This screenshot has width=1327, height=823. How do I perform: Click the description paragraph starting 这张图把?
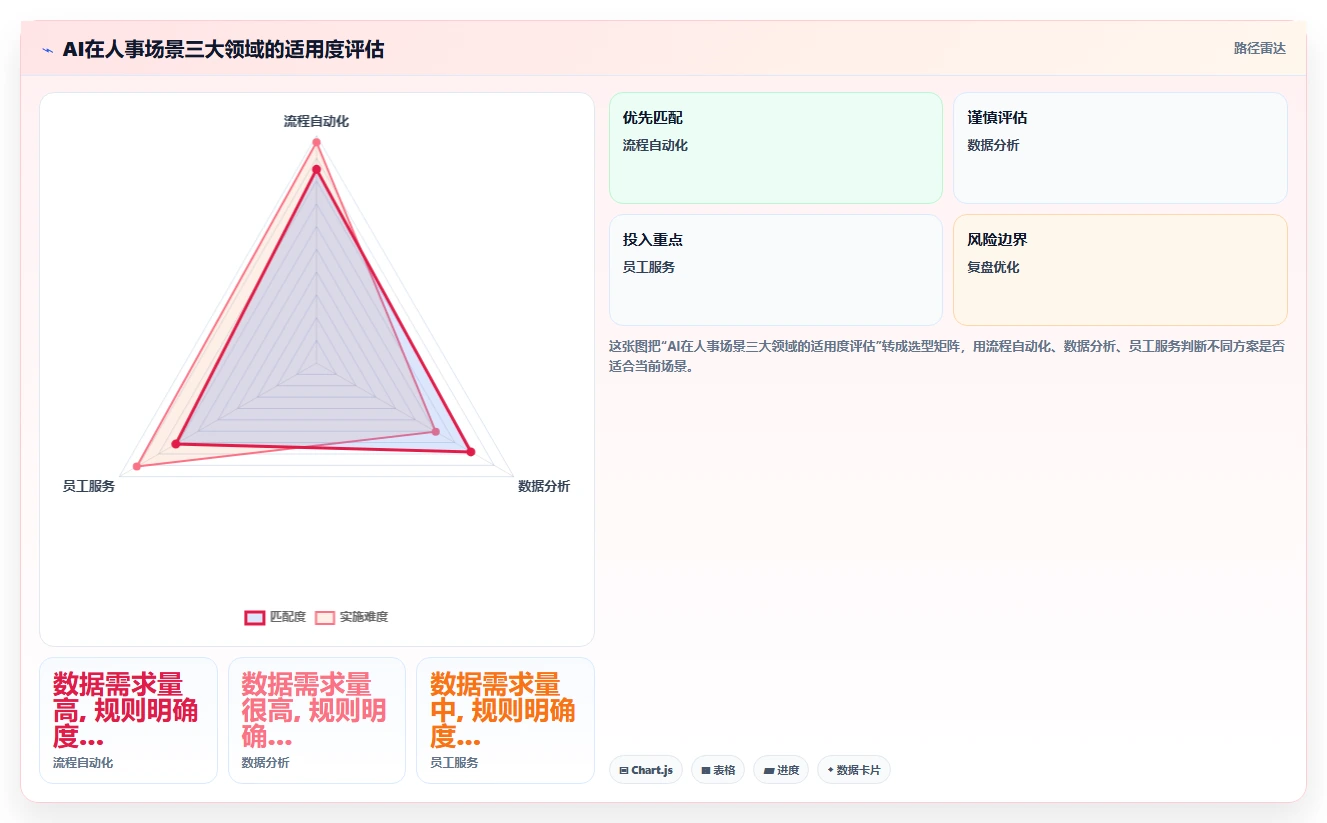(x=947, y=356)
